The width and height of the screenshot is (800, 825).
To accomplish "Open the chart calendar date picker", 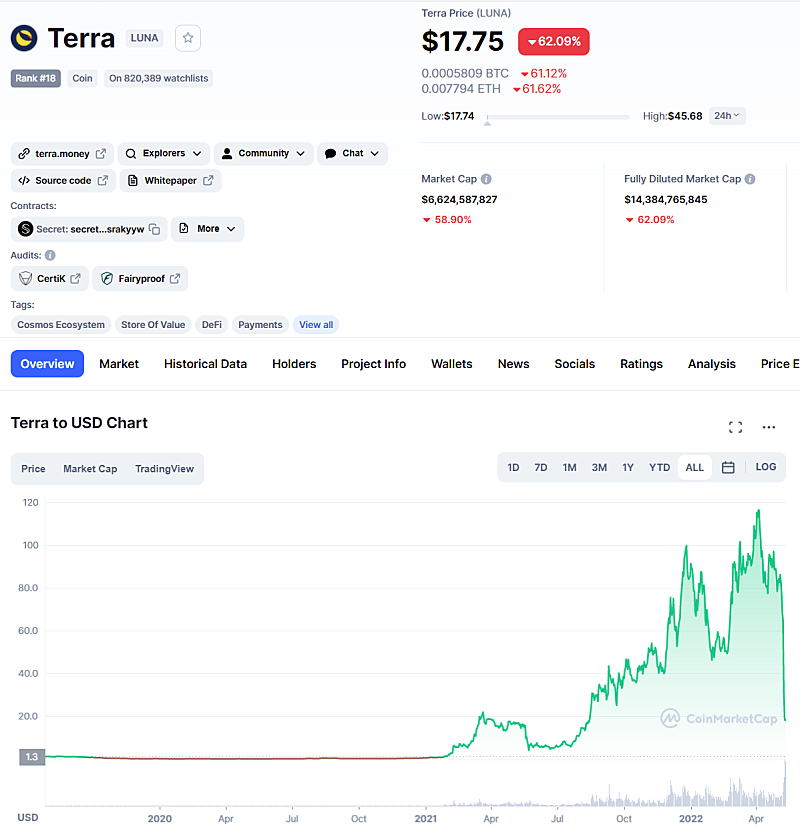I will [728, 467].
